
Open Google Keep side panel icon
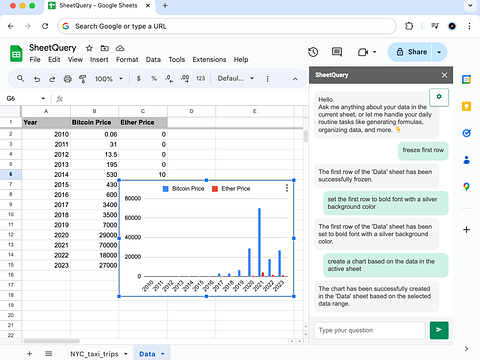pyautogui.click(x=466, y=106)
